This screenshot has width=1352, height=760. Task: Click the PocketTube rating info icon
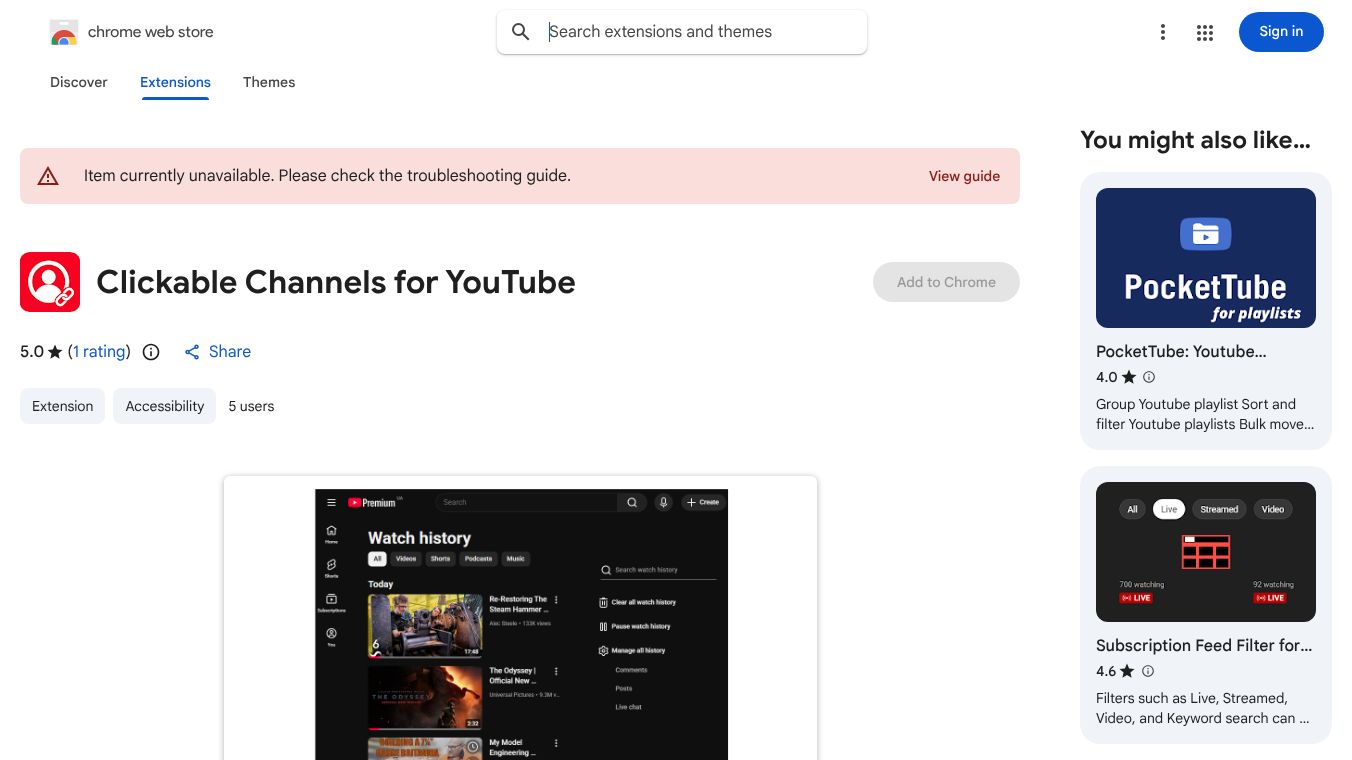[1149, 377]
